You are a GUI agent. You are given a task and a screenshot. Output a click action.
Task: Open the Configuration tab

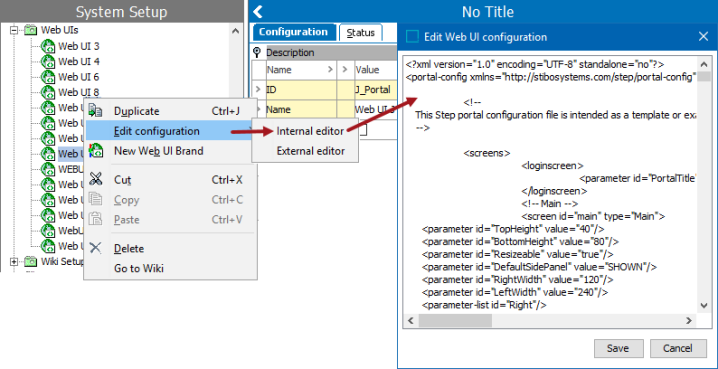click(294, 32)
